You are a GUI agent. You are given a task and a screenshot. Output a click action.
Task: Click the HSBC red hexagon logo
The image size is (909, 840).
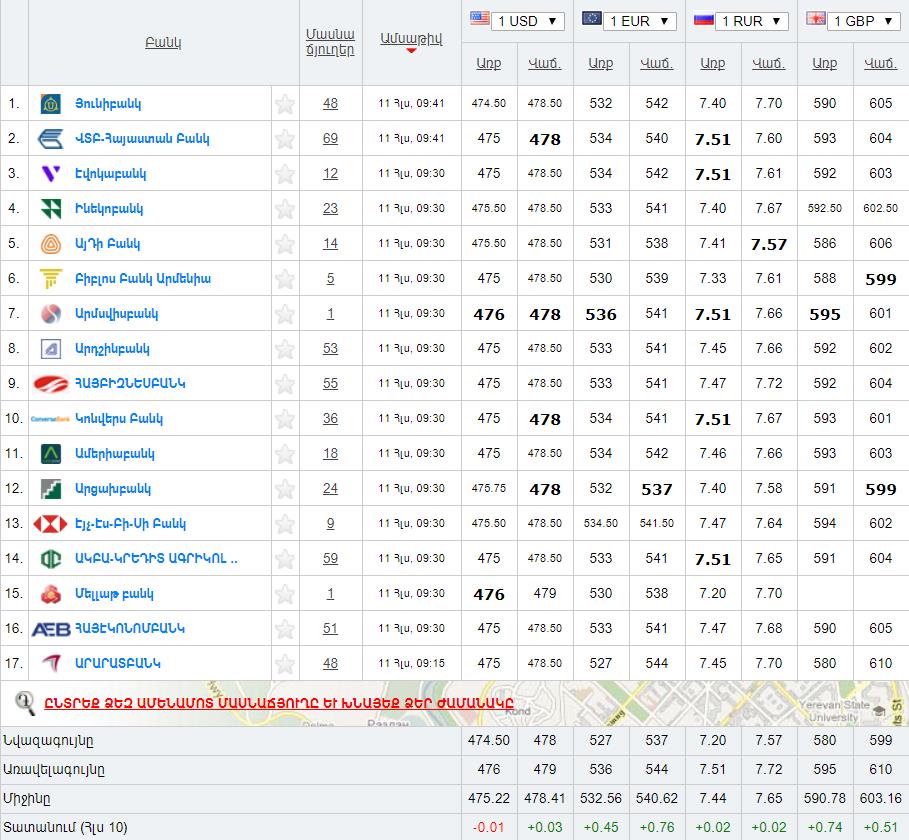pyautogui.click(x=50, y=524)
